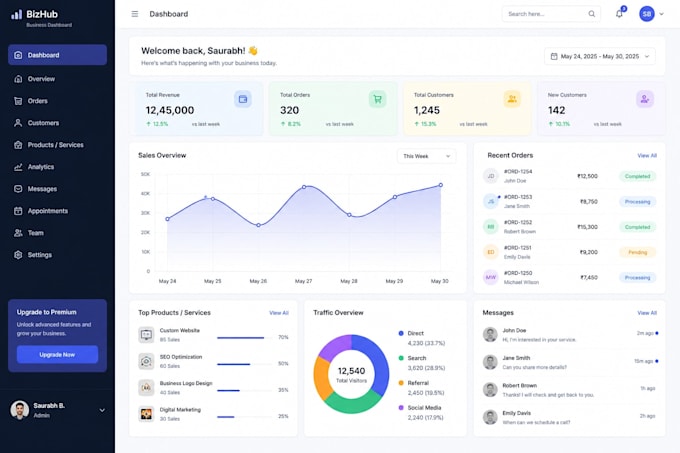Click the Custom Website product icon
Viewport: 680px width, 453px height.
pyautogui.click(x=146, y=335)
